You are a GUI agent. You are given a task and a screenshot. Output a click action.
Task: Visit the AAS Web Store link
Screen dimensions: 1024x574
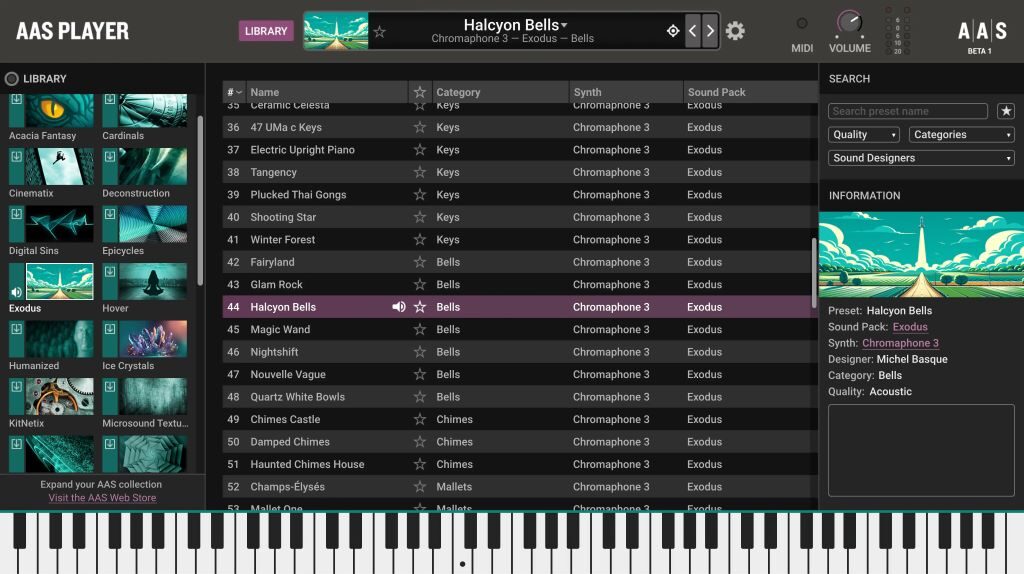point(102,498)
